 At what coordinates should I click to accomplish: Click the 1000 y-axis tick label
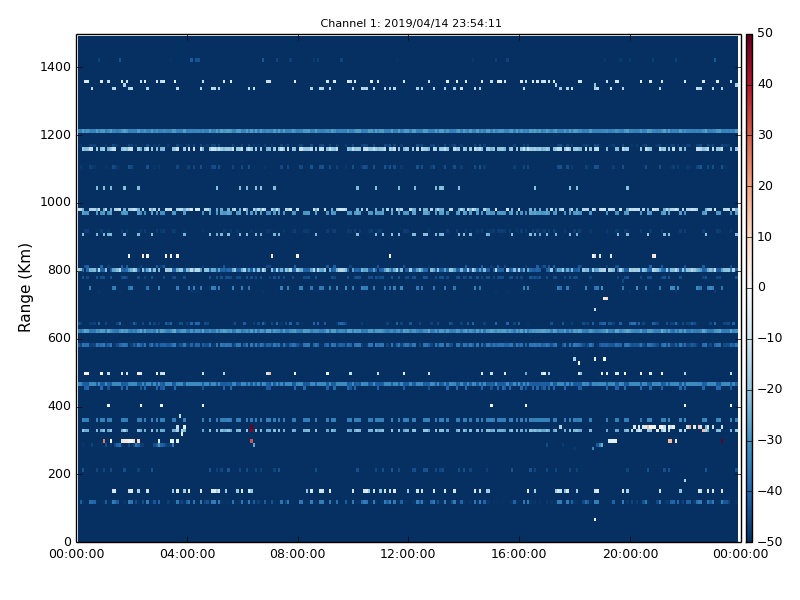pos(55,202)
